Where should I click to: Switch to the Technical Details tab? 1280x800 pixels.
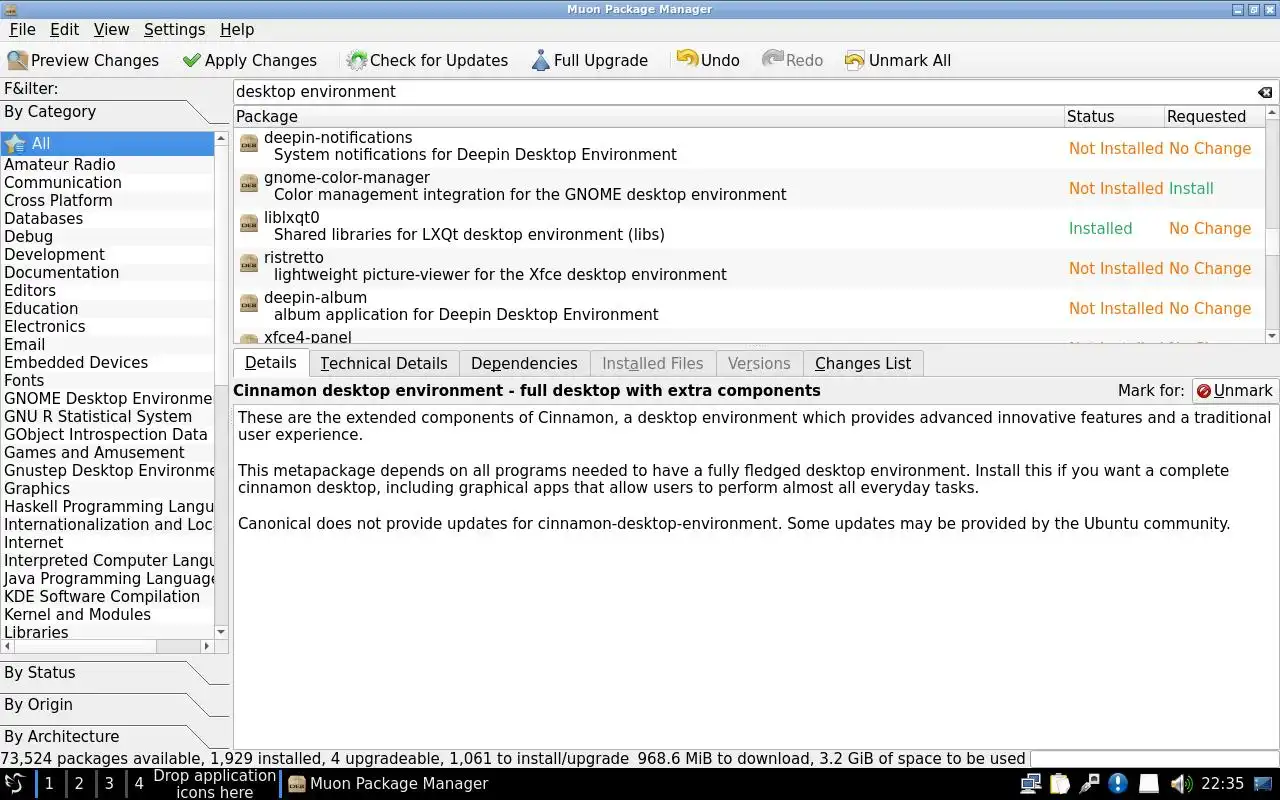(x=384, y=363)
